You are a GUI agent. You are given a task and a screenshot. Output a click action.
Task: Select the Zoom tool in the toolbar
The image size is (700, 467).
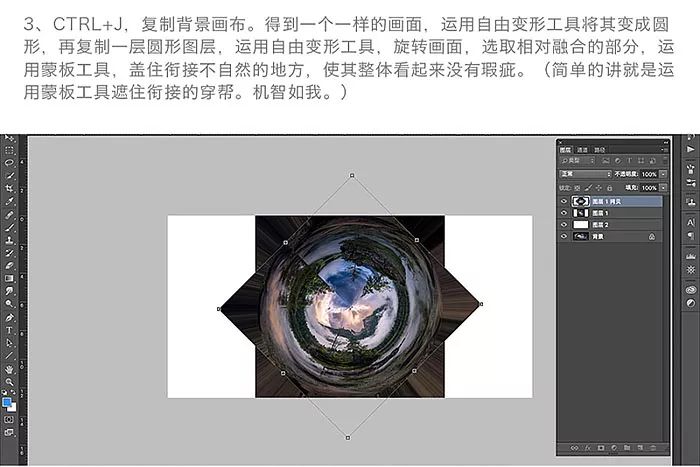10,381
